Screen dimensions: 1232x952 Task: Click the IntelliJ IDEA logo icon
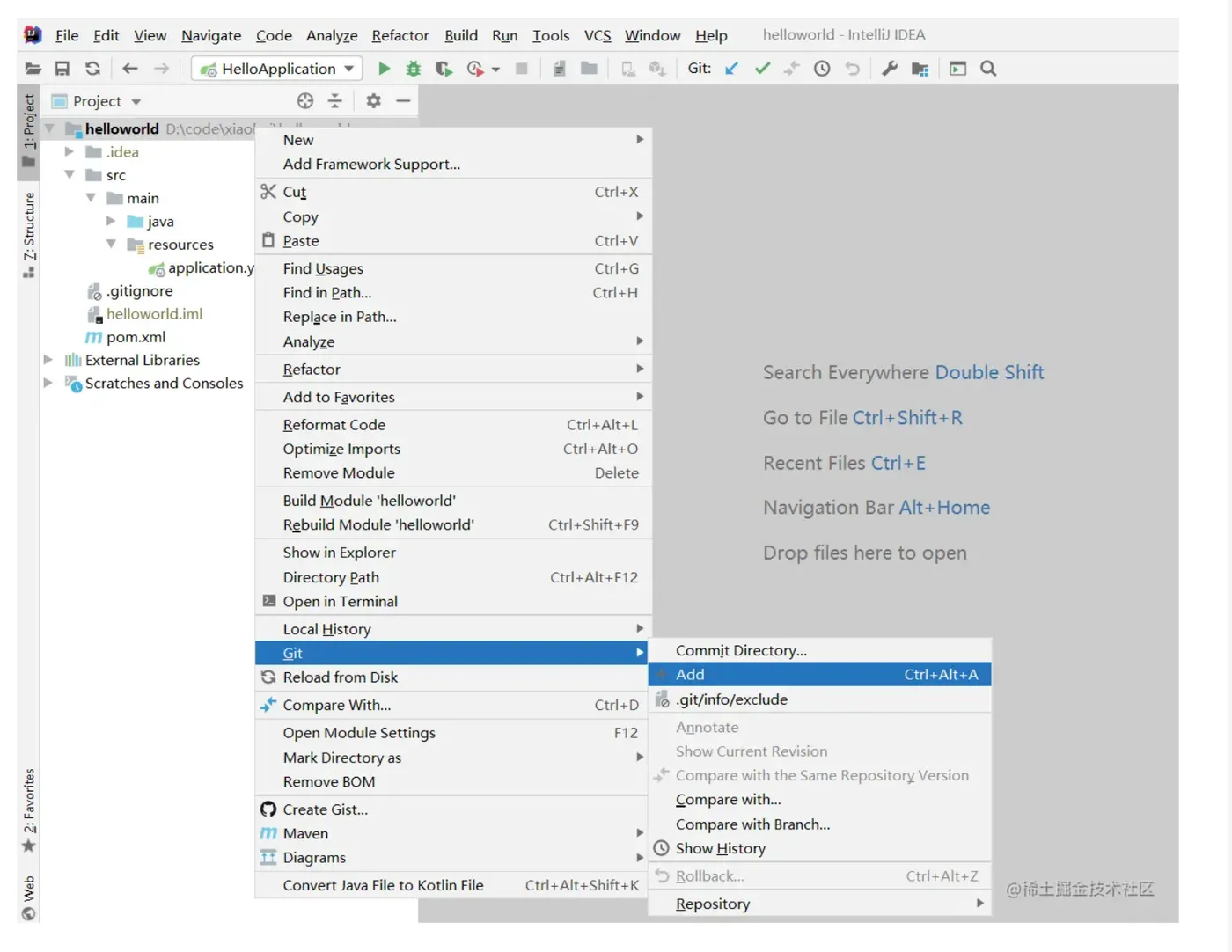pyautogui.click(x=33, y=35)
